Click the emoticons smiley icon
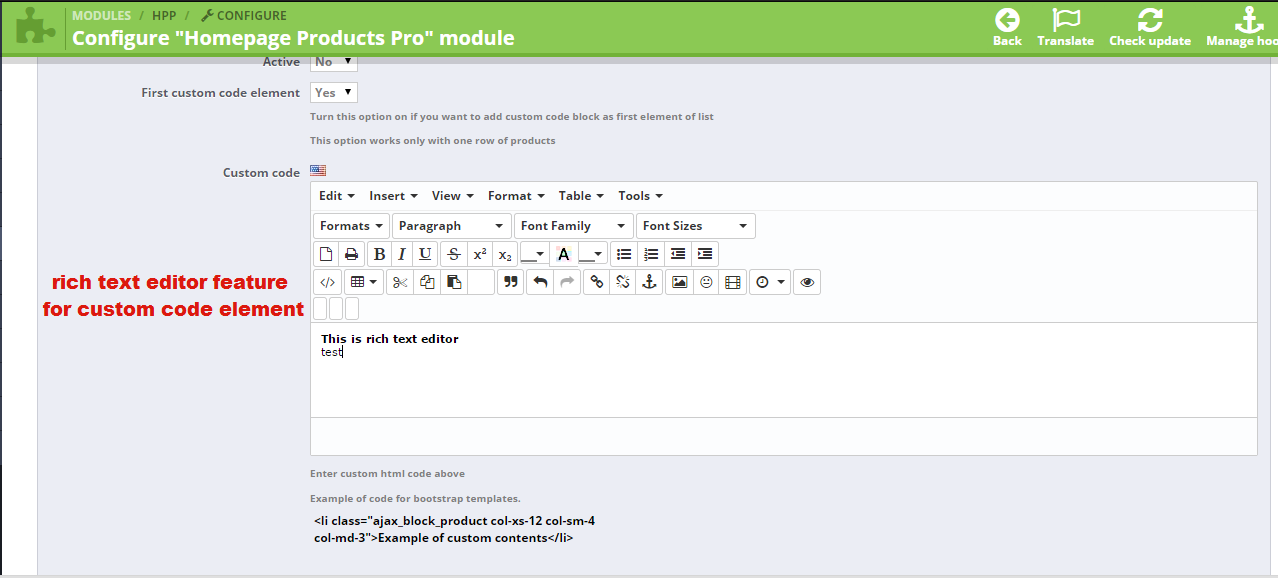The height and width of the screenshot is (578, 1278). click(x=706, y=282)
